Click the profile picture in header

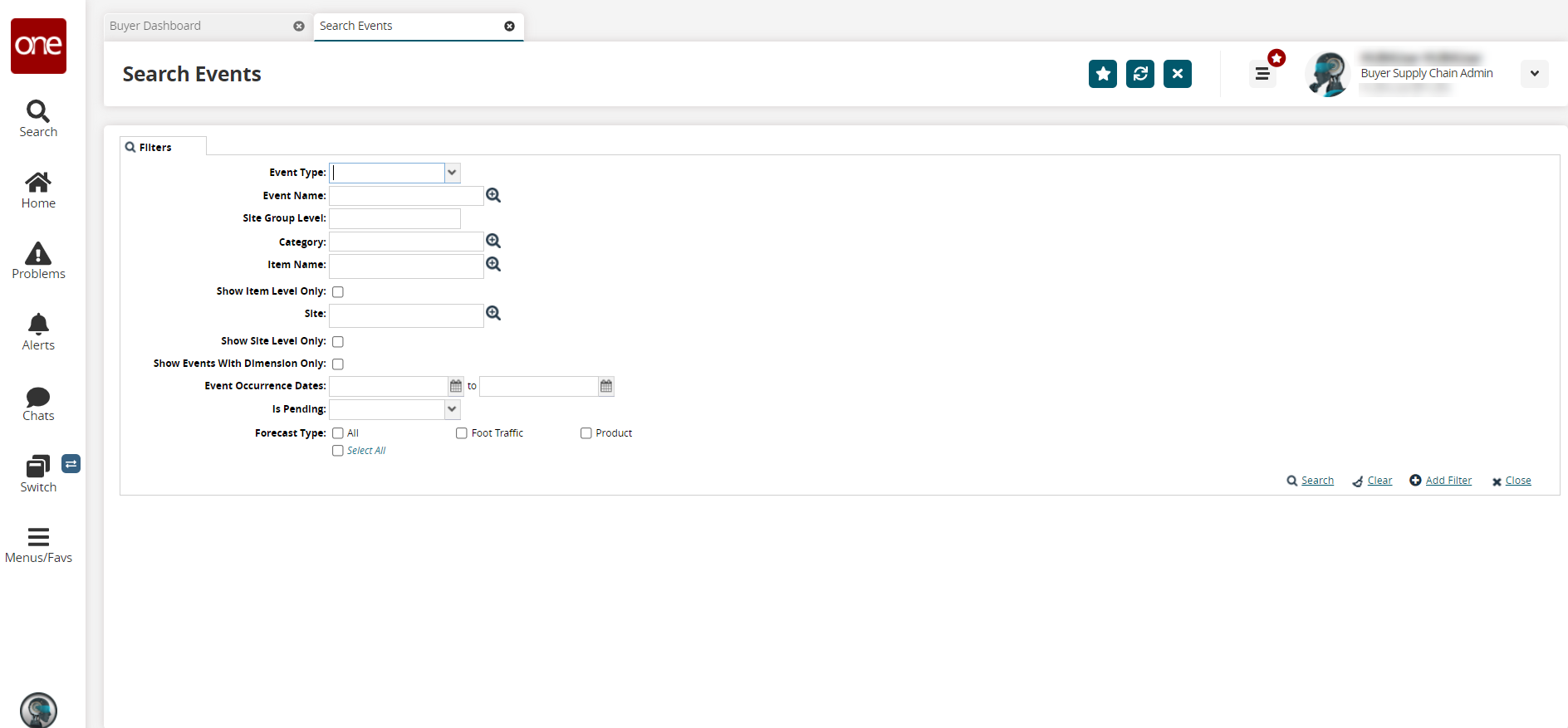click(x=1328, y=74)
